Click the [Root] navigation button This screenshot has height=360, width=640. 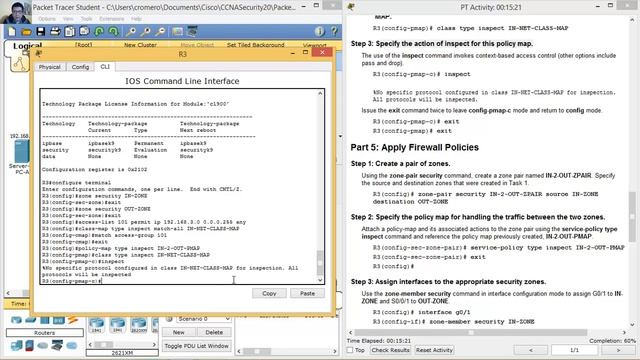pyautogui.click(x=84, y=45)
